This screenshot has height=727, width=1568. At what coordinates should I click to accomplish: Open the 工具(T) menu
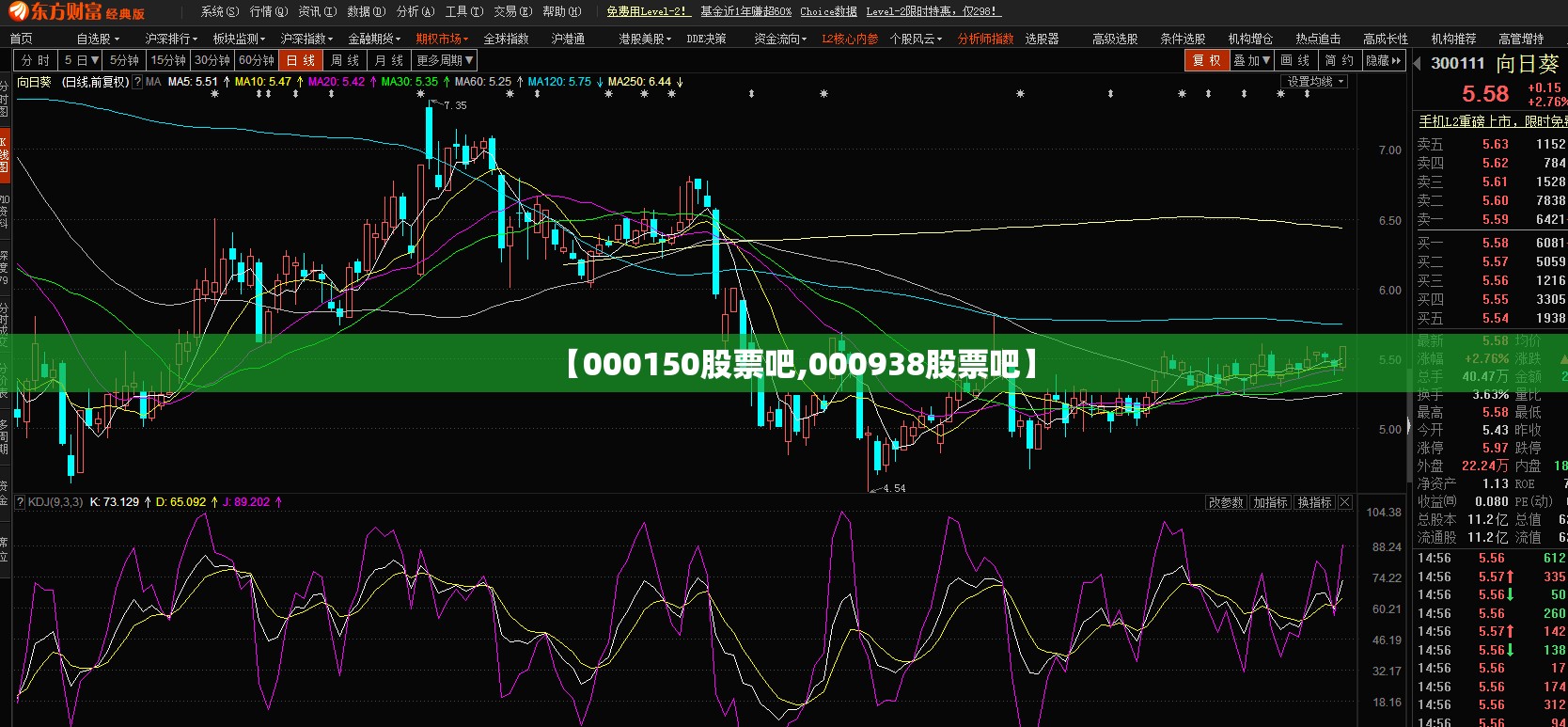click(x=464, y=11)
